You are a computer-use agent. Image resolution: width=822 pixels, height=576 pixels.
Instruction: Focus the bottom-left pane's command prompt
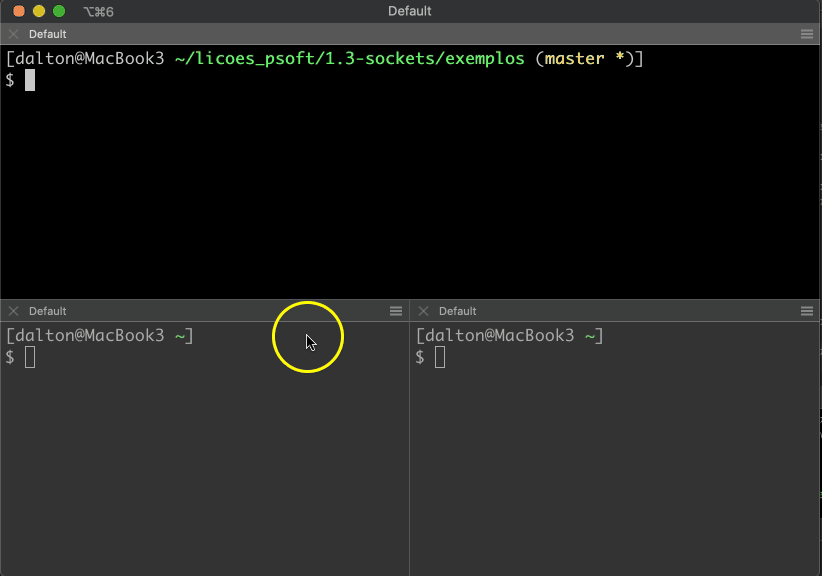tap(30, 357)
